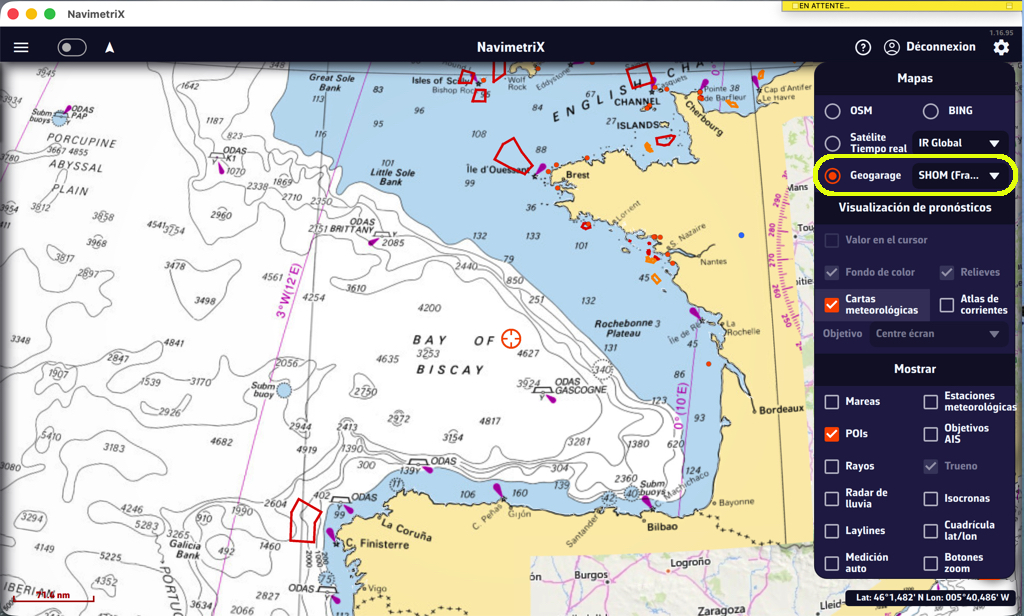Enable Isocronas checkbox
1024x616 pixels.
[931, 498]
